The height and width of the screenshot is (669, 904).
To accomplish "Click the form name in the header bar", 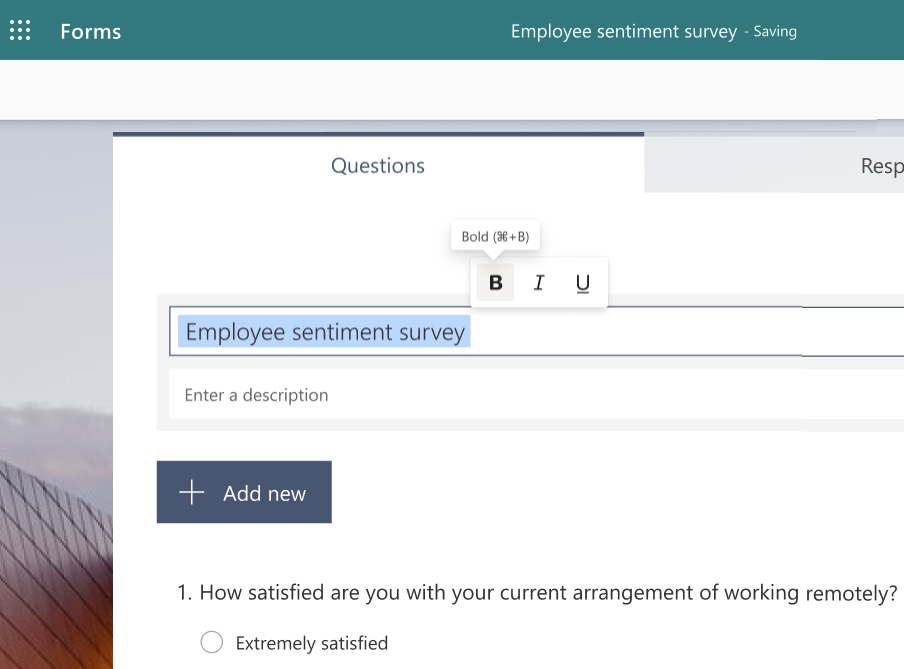I will (x=623, y=31).
